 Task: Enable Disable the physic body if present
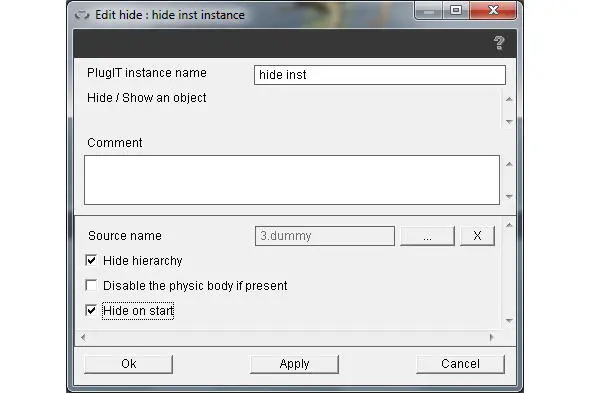[91, 285]
